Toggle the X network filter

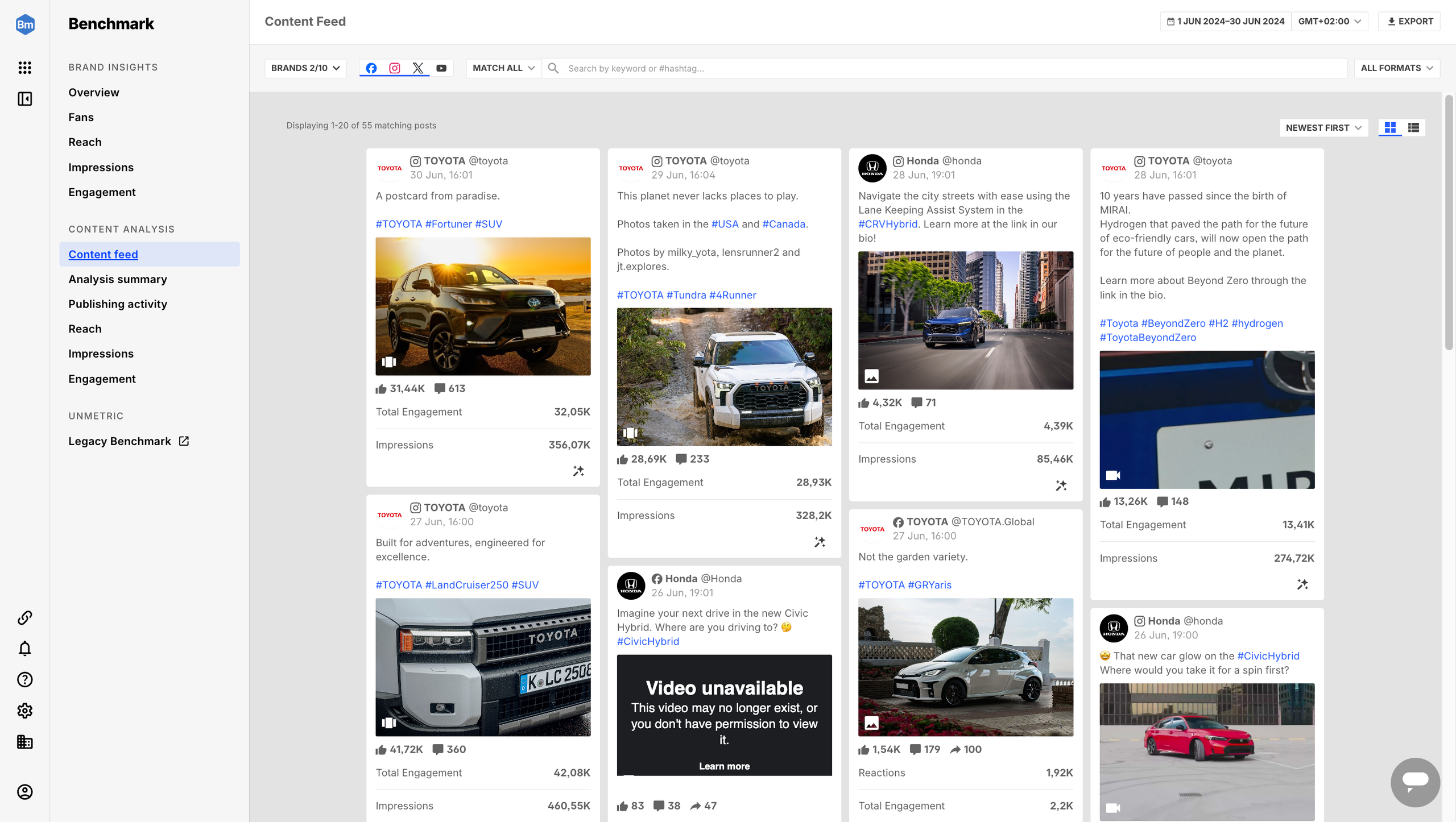coord(418,68)
